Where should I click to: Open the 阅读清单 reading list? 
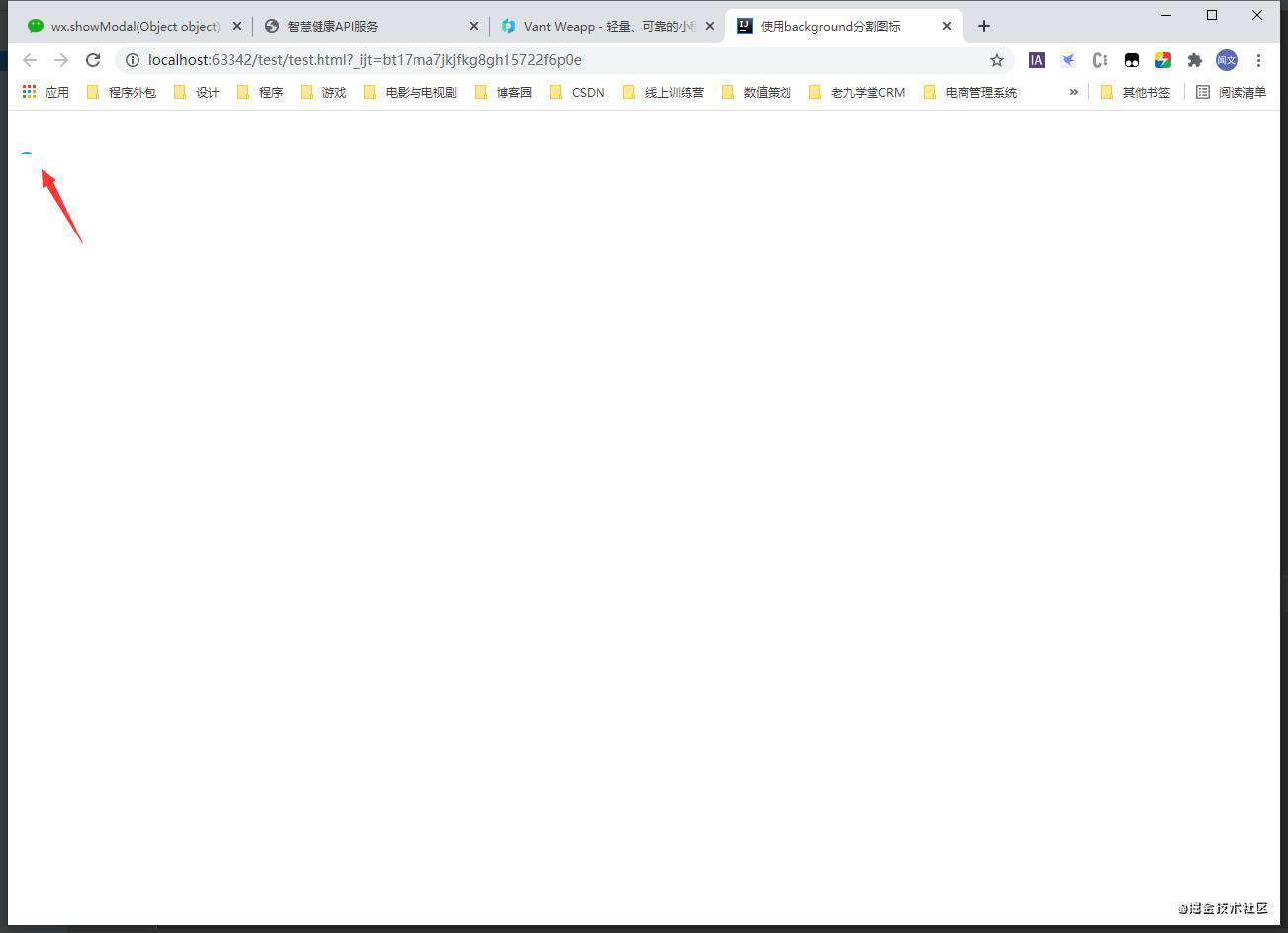(1231, 92)
